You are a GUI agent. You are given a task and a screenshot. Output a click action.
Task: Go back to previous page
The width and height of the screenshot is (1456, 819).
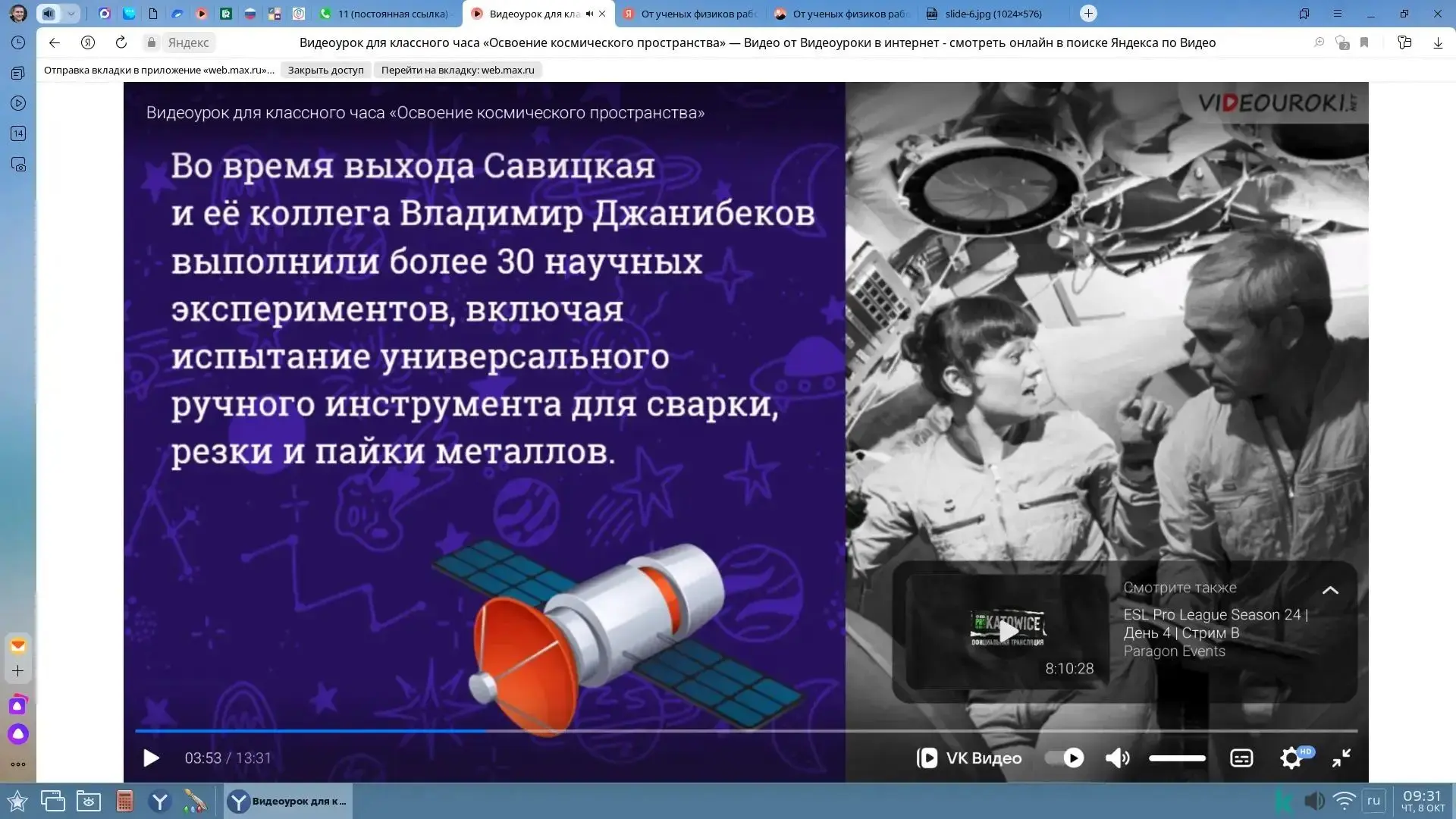55,42
